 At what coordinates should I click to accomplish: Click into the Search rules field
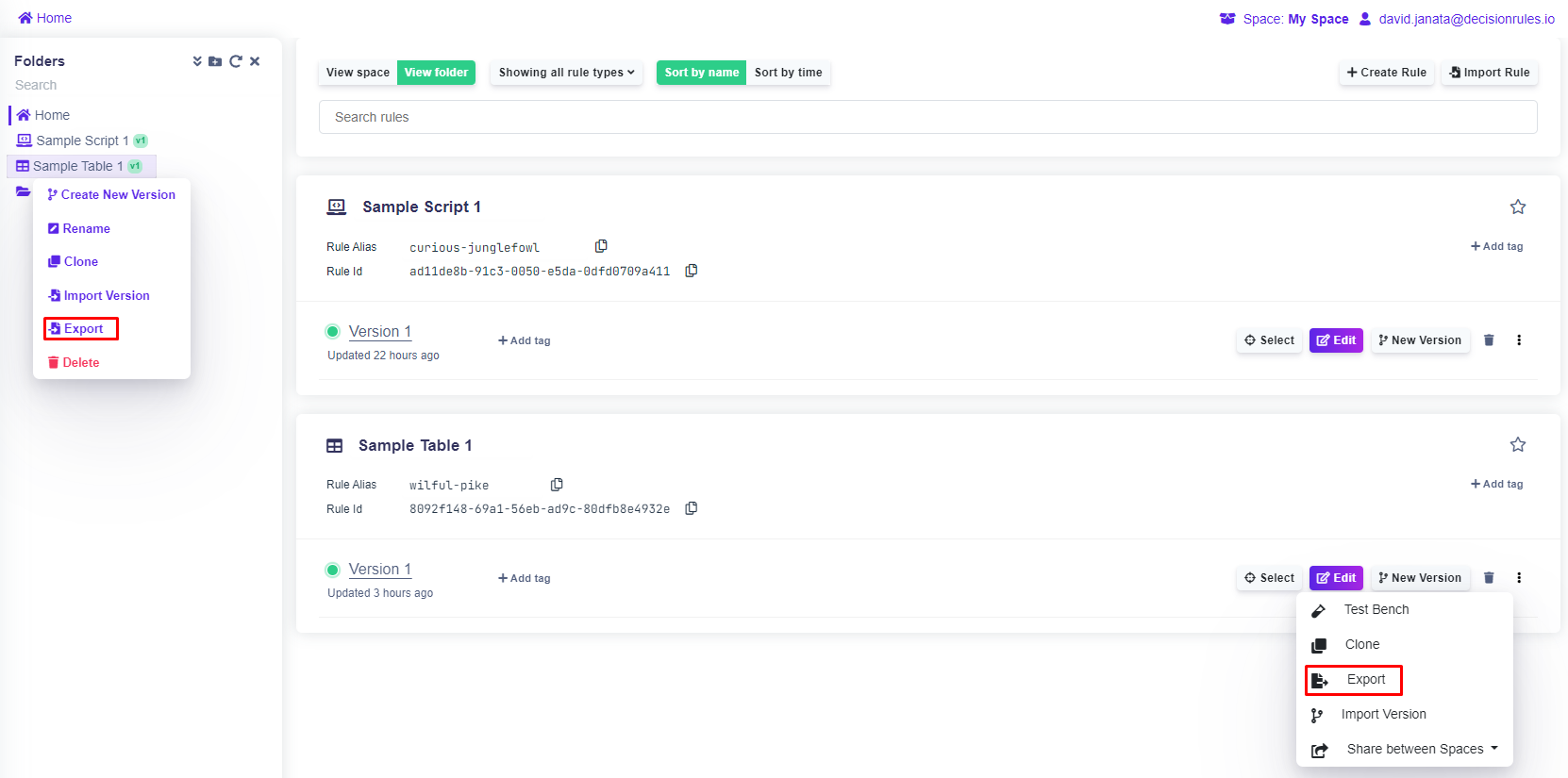pos(927,117)
